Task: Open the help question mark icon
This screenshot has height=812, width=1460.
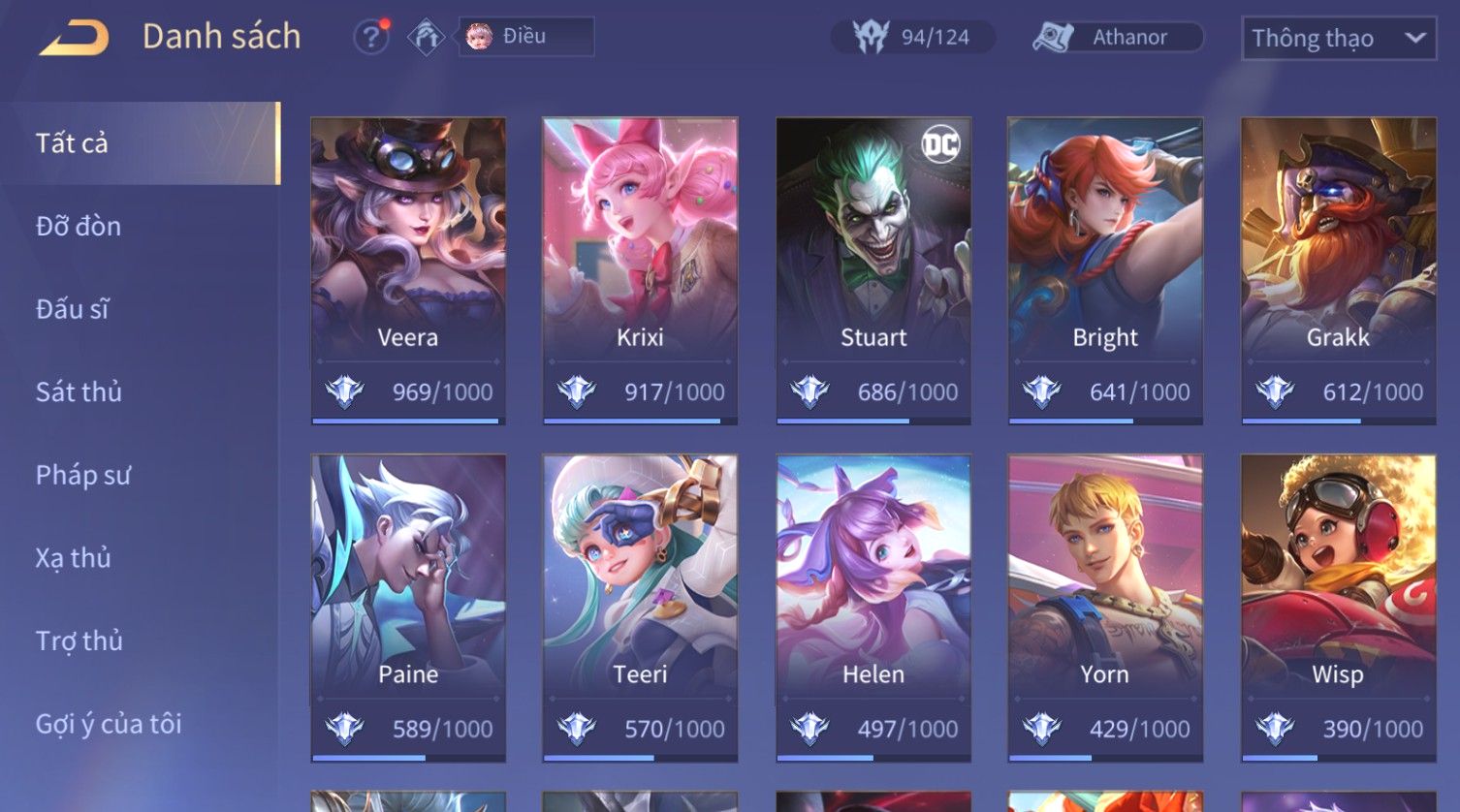Action: (371, 37)
